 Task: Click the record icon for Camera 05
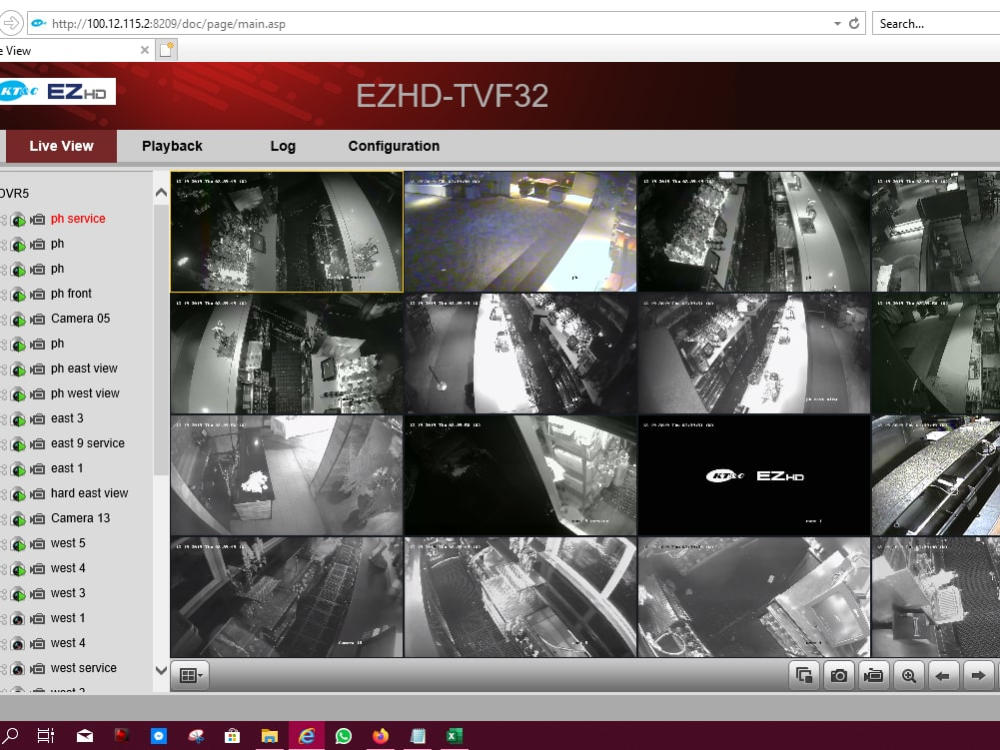(38, 319)
